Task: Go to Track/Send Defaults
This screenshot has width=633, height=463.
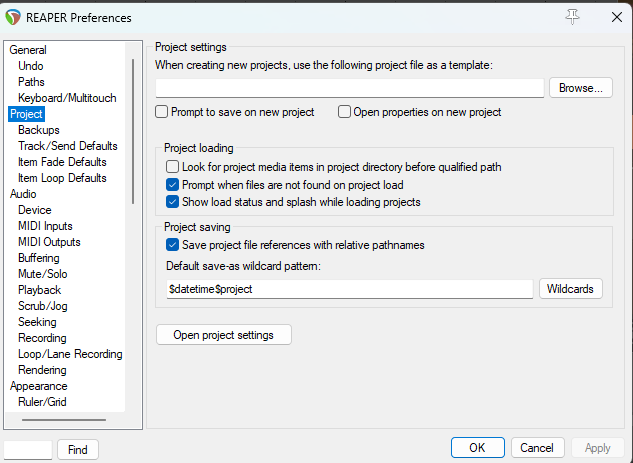Action: point(68,146)
